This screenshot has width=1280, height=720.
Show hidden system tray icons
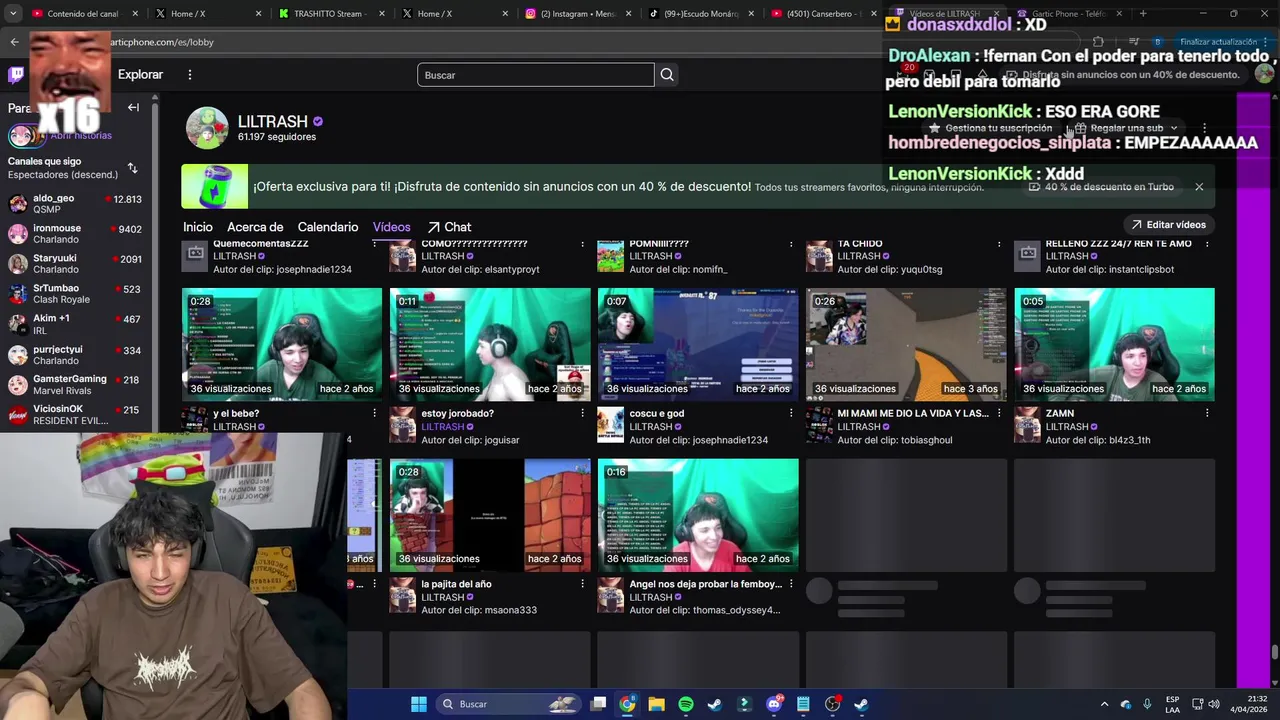[x=1104, y=704]
